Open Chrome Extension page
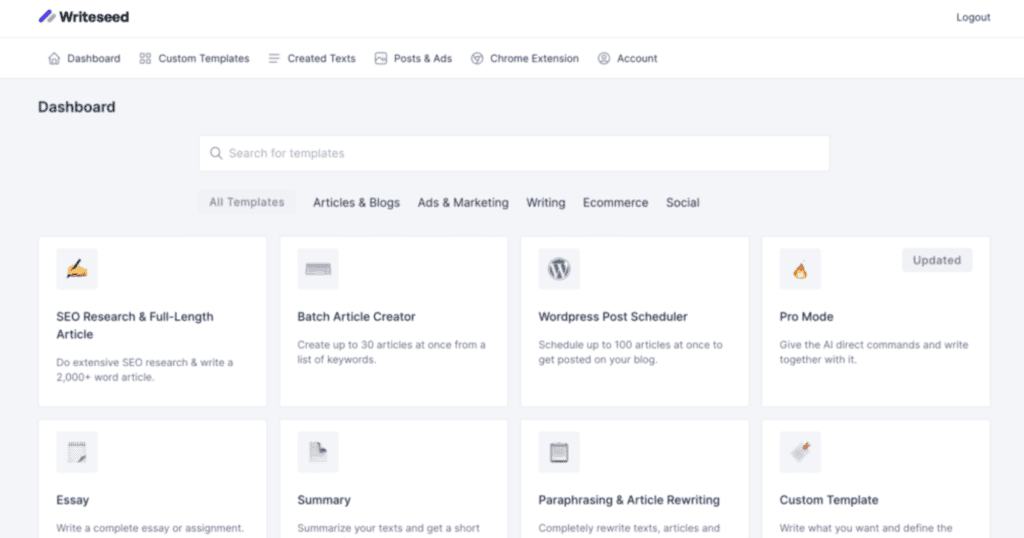Screen dimensions: 1024x538 pyautogui.click(x=525, y=59)
